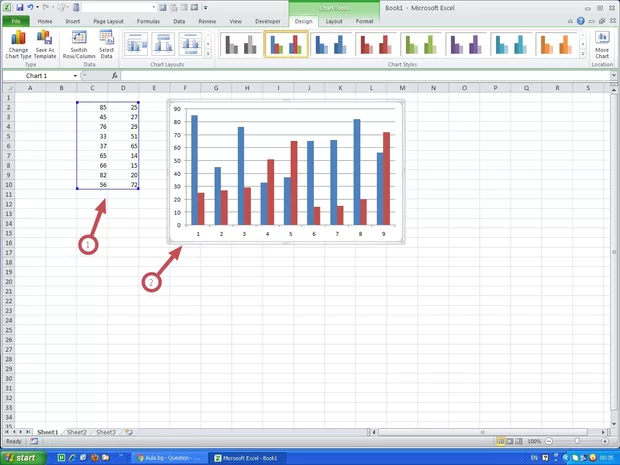Image resolution: width=620 pixels, height=465 pixels.
Task: Open the Select Data dialog
Action: pos(106,44)
